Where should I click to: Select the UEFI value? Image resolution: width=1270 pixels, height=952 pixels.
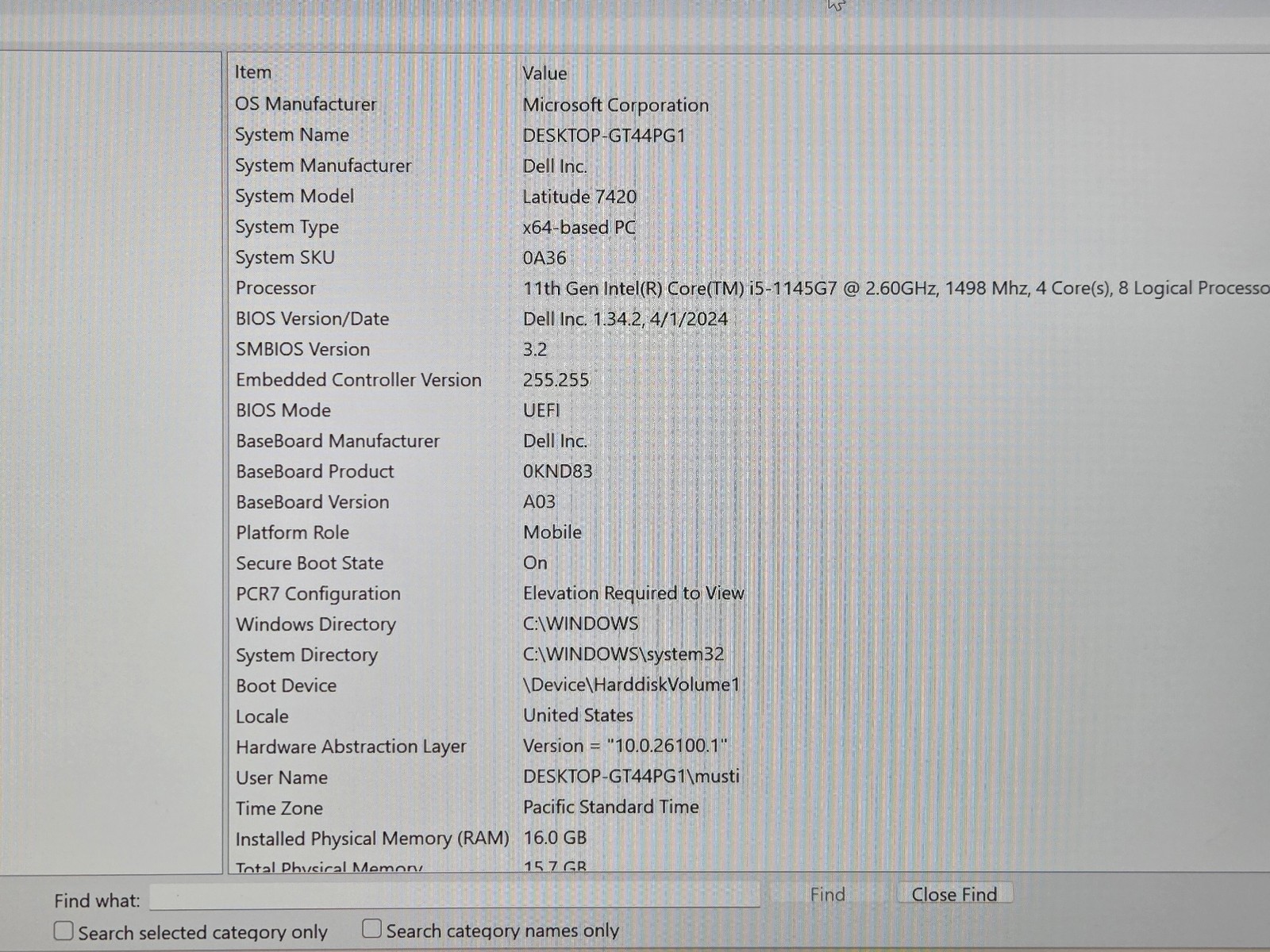point(541,410)
